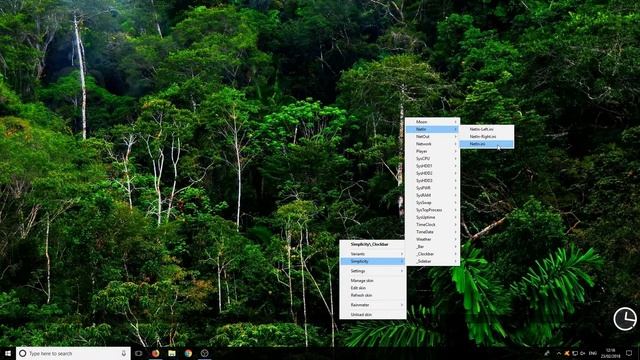Open the _Clockbar skin folder
640x360 pixels.
432,254
